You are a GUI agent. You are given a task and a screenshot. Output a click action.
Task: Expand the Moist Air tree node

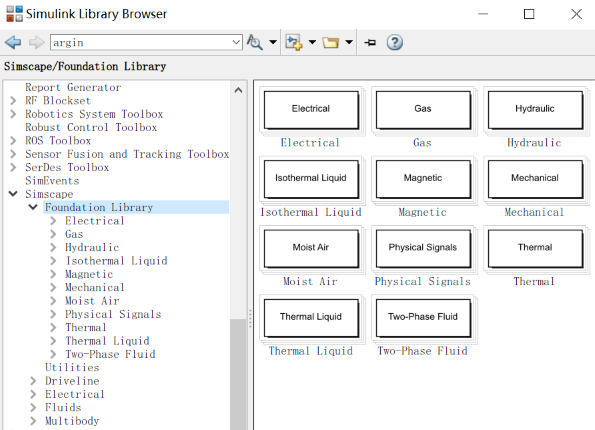(53, 301)
